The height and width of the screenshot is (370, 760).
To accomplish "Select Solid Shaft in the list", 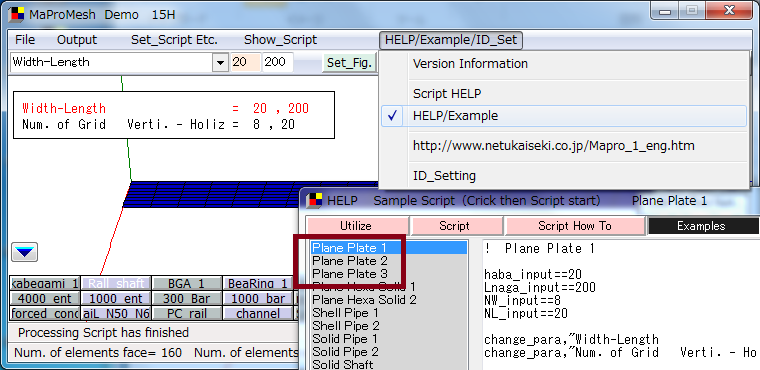I will click(x=343, y=365).
